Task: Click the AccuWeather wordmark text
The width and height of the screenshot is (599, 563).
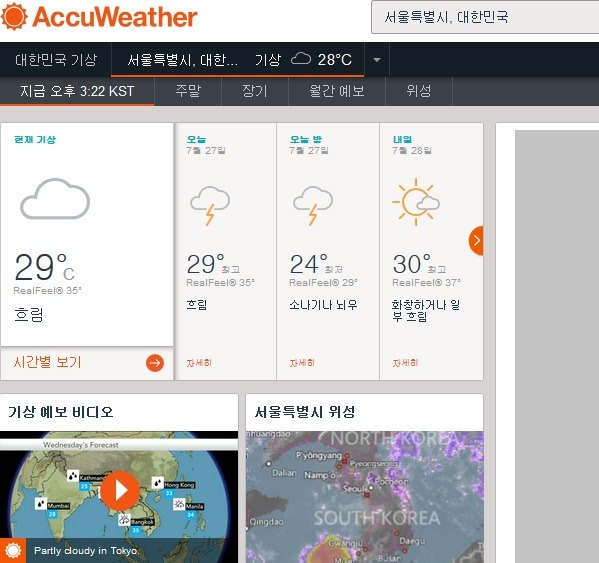Action: 115,17
